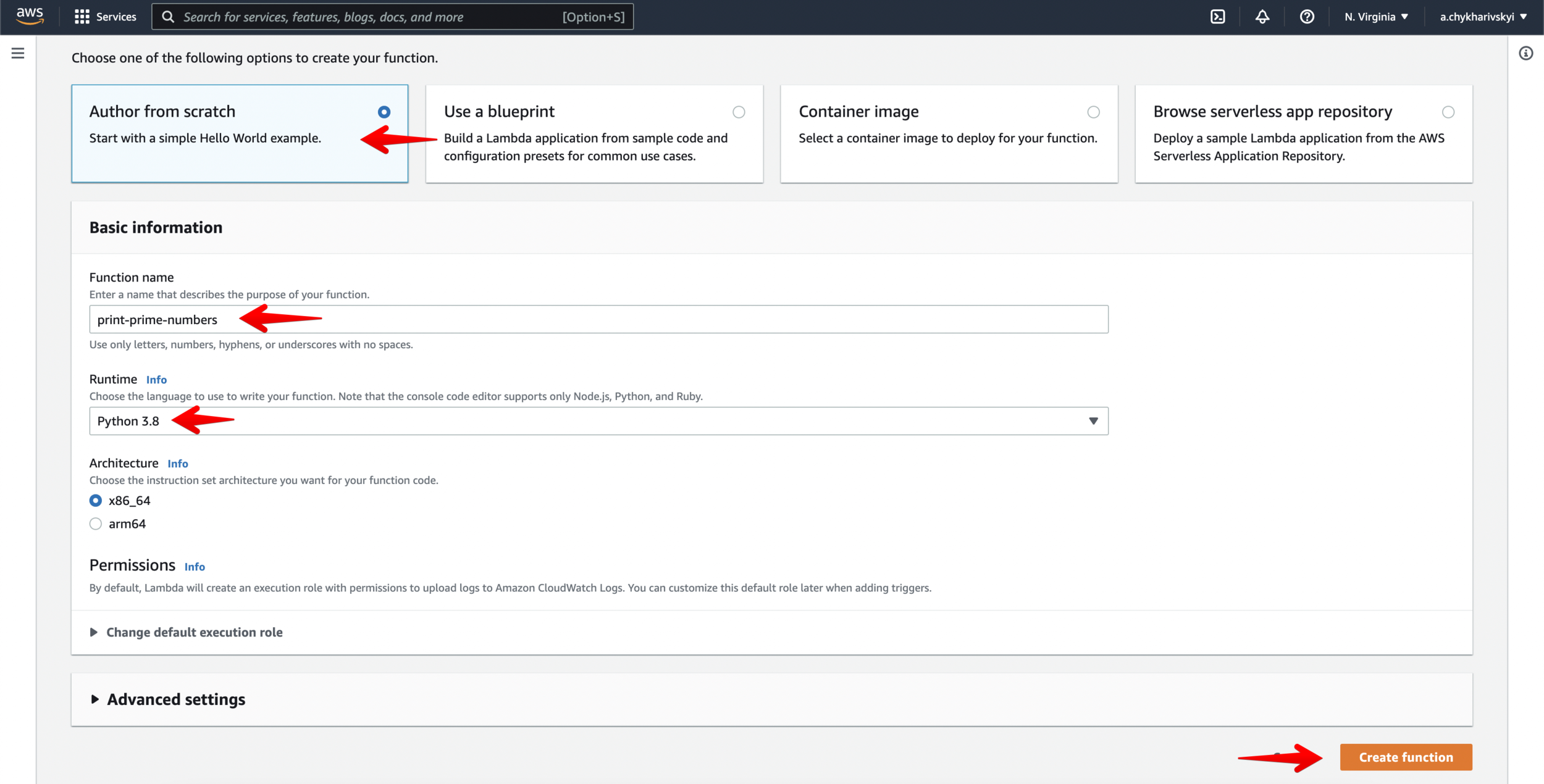Open the notifications bell
Screen dimensions: 1544x784
pyautogui.click(x=1262, y=17)
